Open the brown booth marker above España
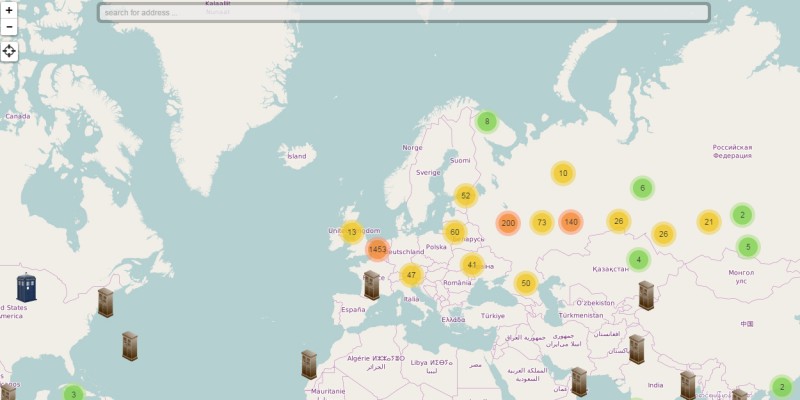This screenshot has height=400, width=800. [372, 285]
